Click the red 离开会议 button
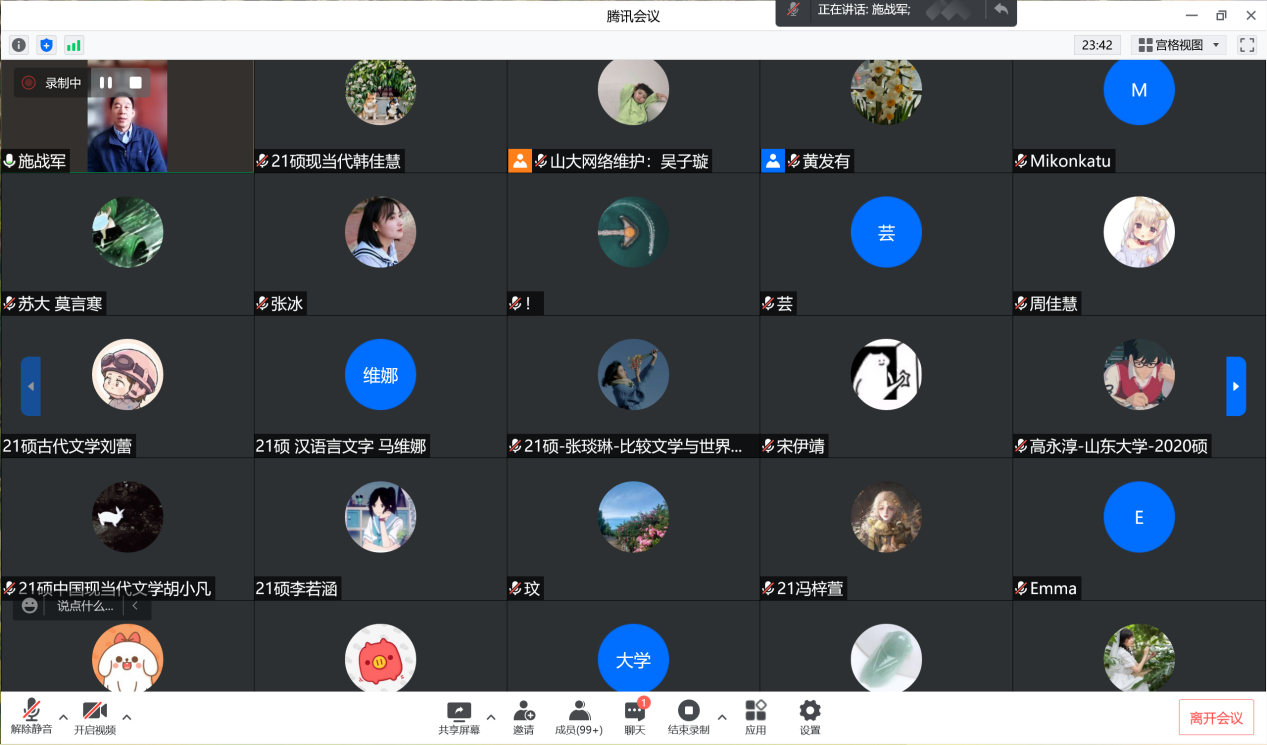 (x=1215, y=718)
